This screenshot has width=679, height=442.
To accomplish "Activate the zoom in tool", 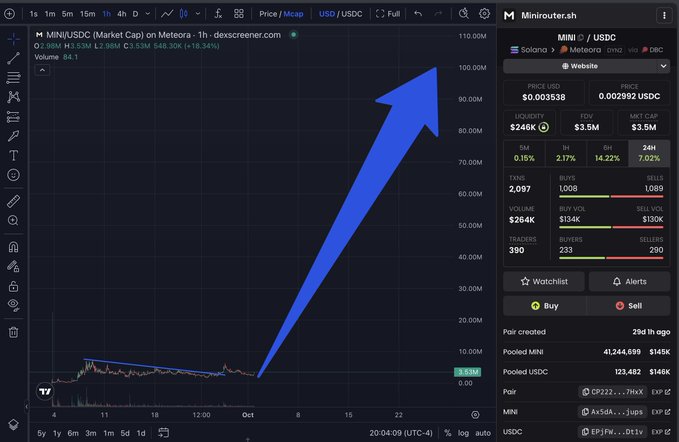I will coord(13,221).
